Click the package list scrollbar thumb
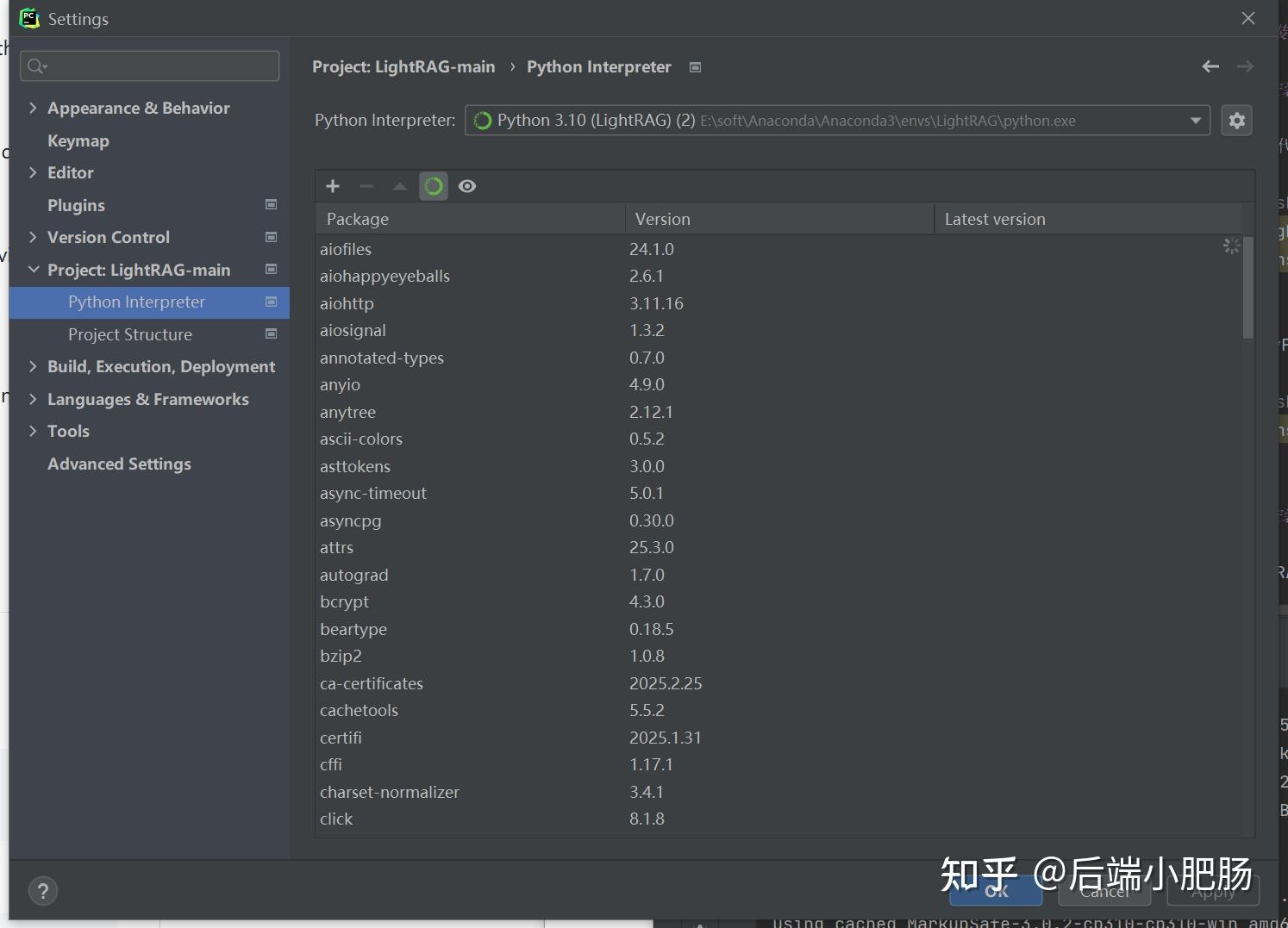1288x928 pixels. [1247, 286]
